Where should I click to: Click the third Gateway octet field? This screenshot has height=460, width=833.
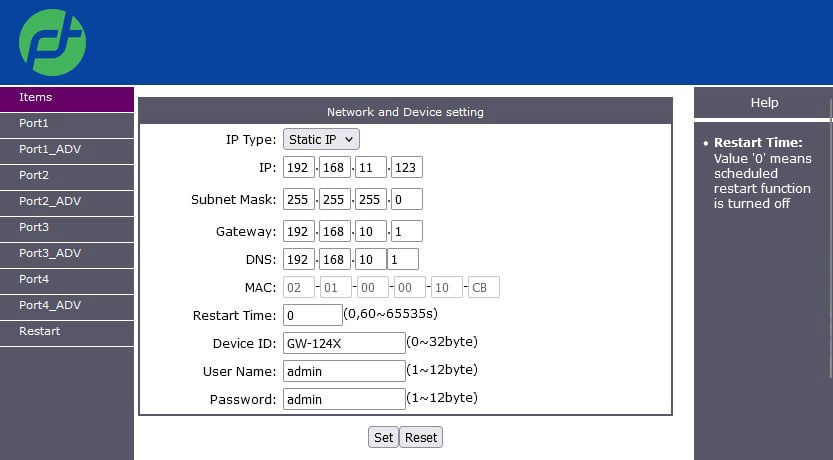tap(371, 231)
